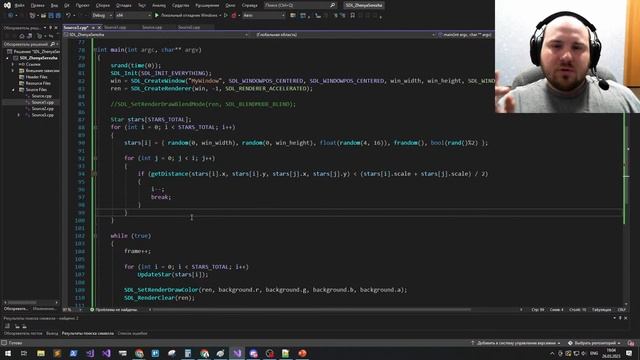Click the Локальный отладчик Windows button
Image resolution: width=640 pixels, height=360 pixels.
(189, 16)
